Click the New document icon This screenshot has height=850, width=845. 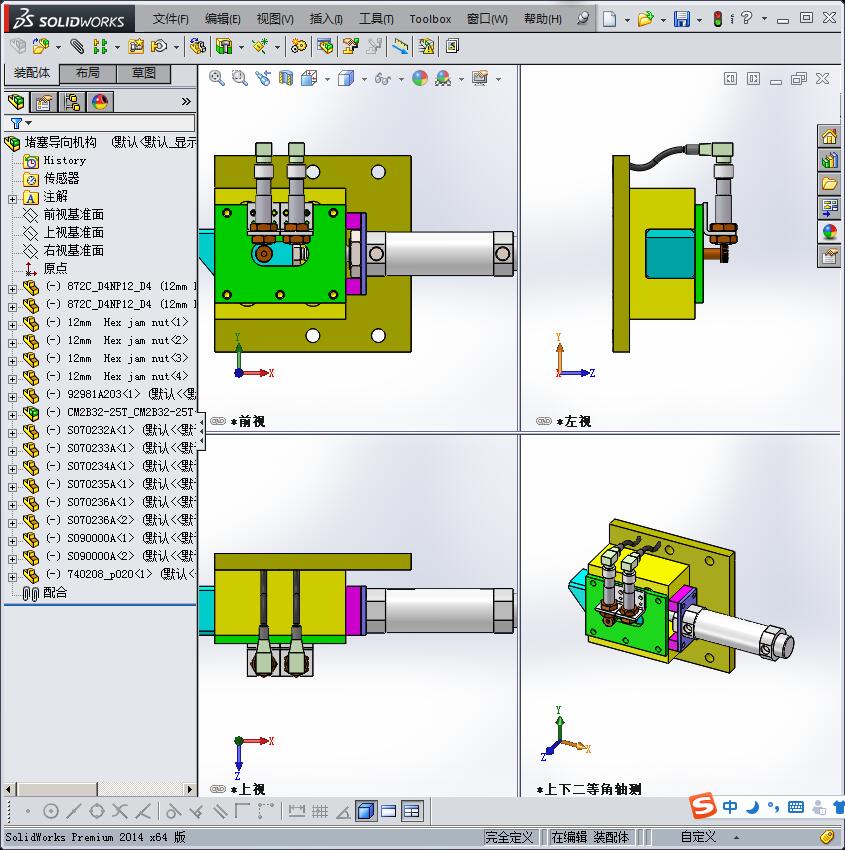610,19
